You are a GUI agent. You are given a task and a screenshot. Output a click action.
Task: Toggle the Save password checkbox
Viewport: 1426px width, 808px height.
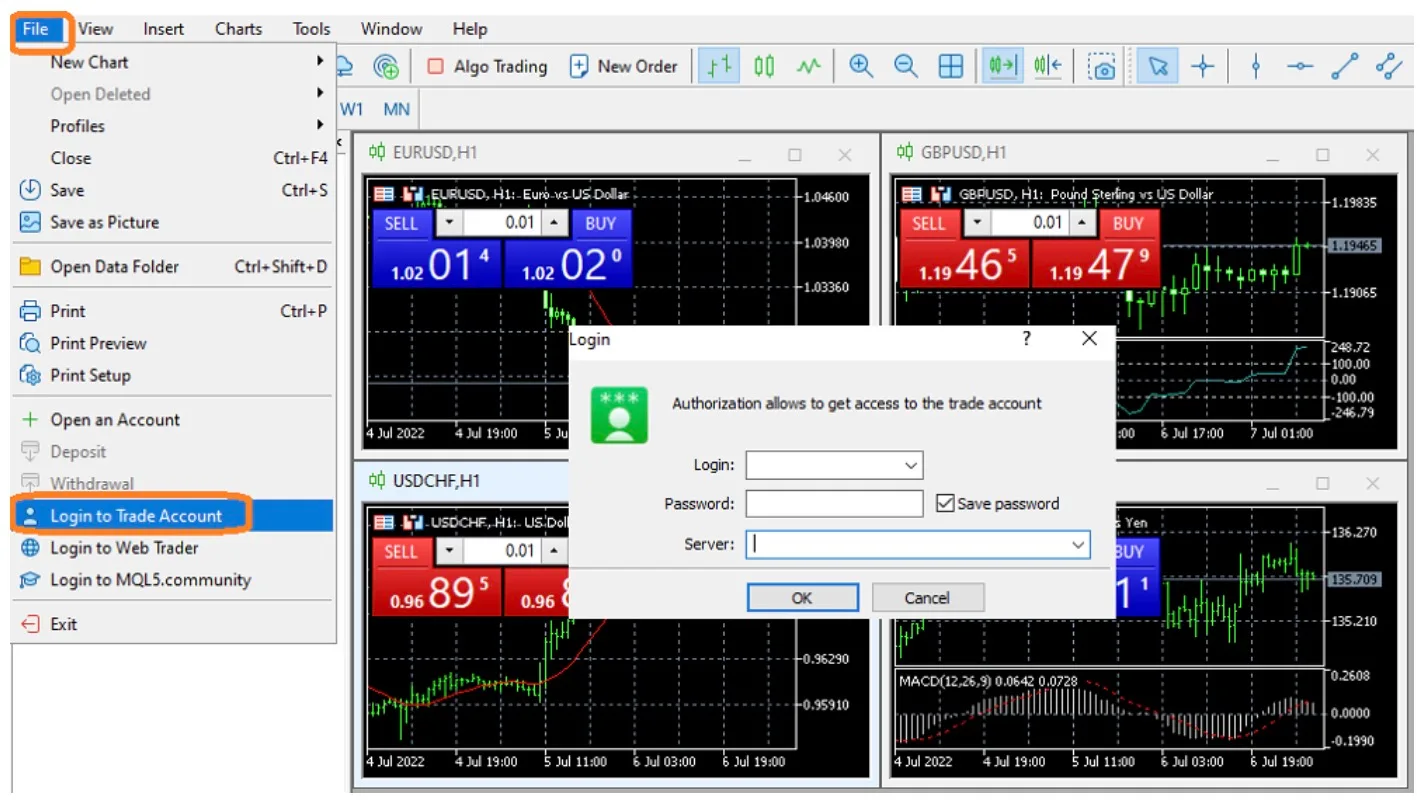pos(945,504)
